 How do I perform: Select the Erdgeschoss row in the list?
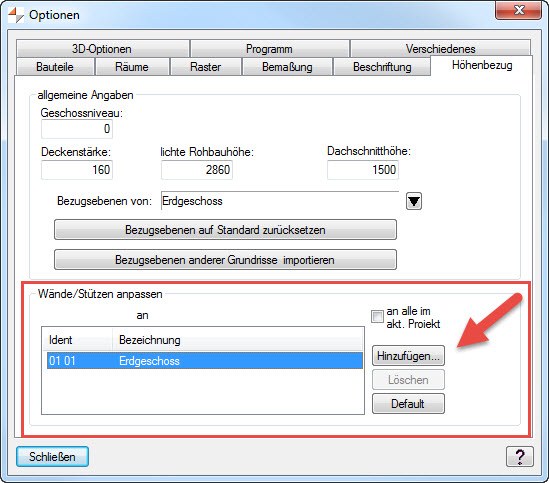coord(205,360)
